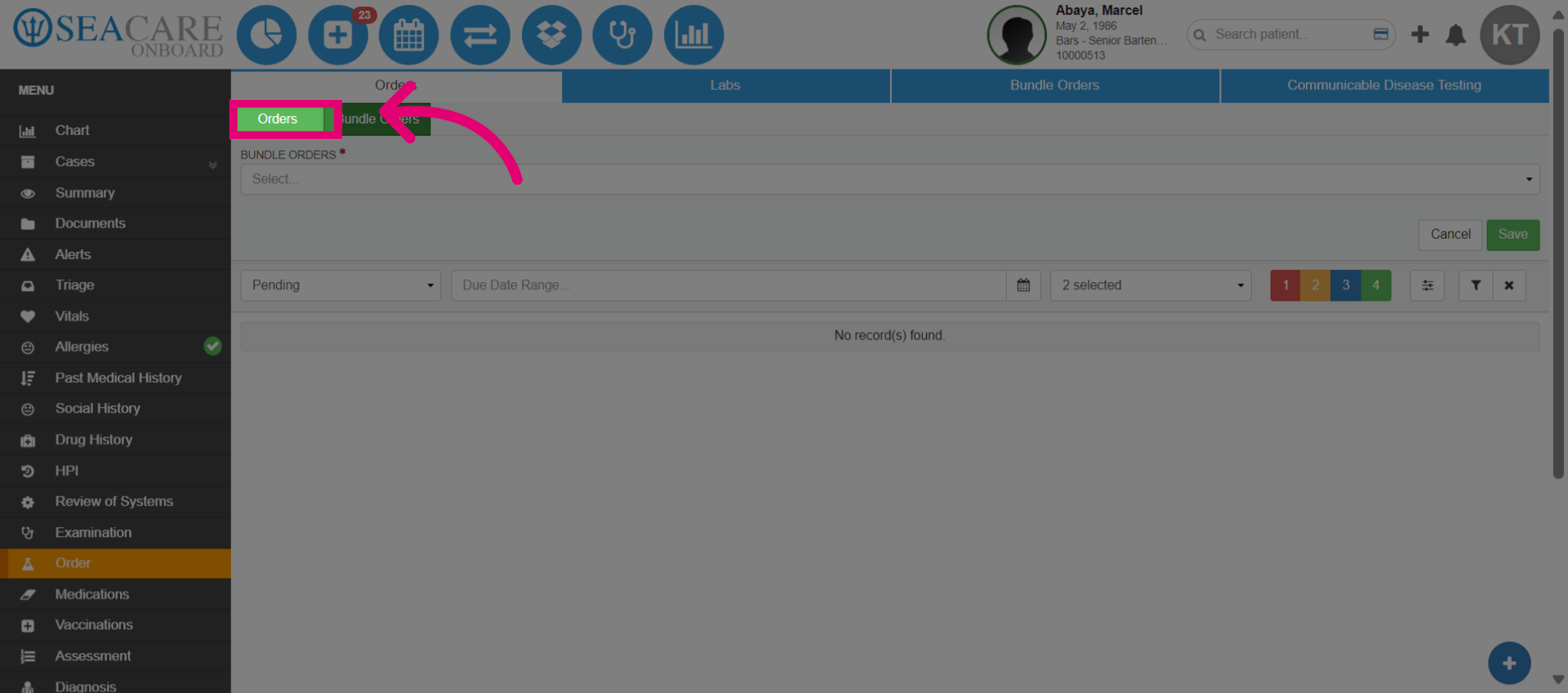Open the 2 selected dropdown
Viewport: 1568px width, 693px height.
click(x=1151, y=285)
